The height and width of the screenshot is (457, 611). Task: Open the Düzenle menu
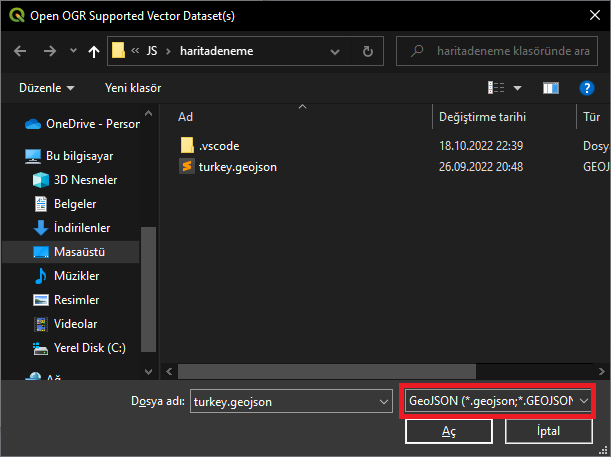click(x=46, y=88)
